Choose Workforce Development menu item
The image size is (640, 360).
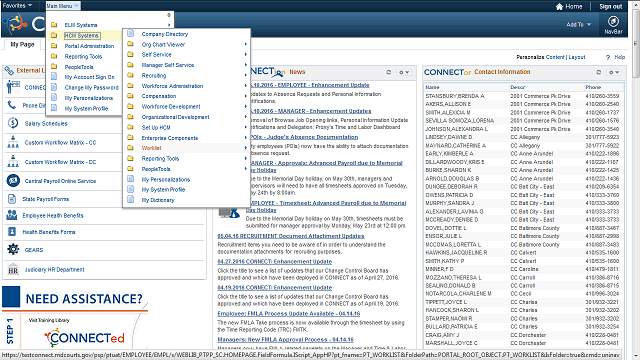[171, 107]
